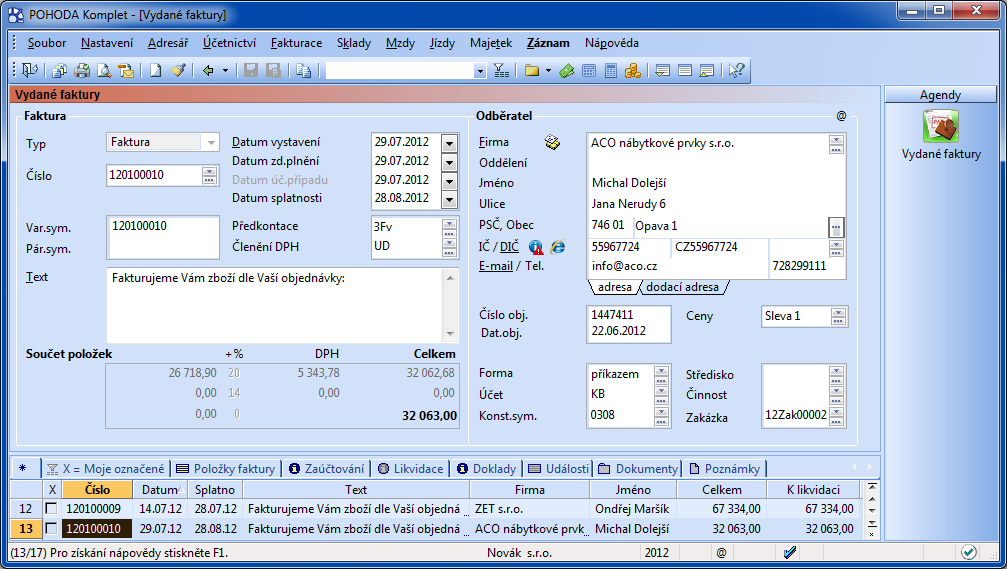
Task: Open the Typ Faktura dropdown
Action: click(211, 142)
